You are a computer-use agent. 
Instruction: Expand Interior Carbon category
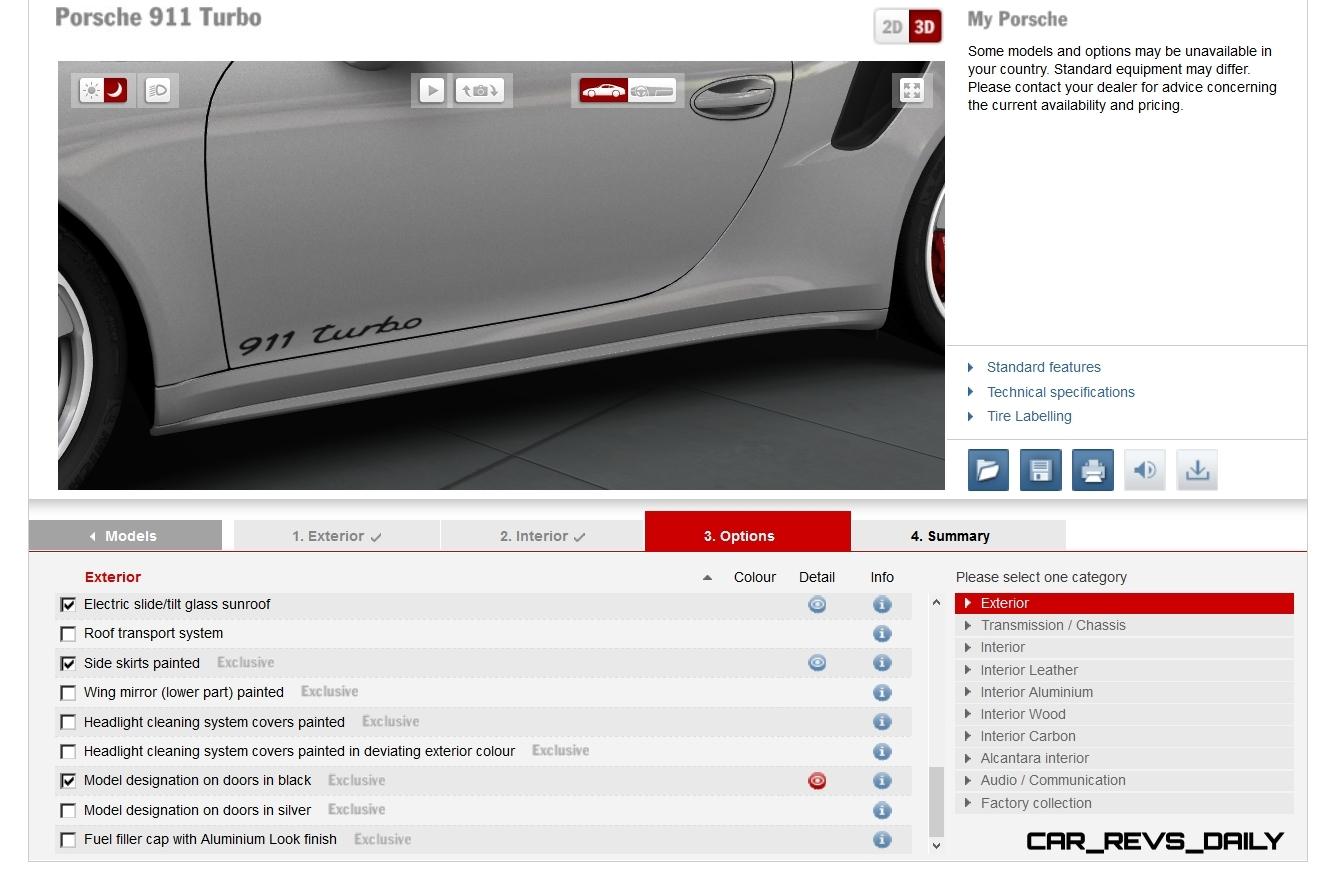(x=1124, y=736)
